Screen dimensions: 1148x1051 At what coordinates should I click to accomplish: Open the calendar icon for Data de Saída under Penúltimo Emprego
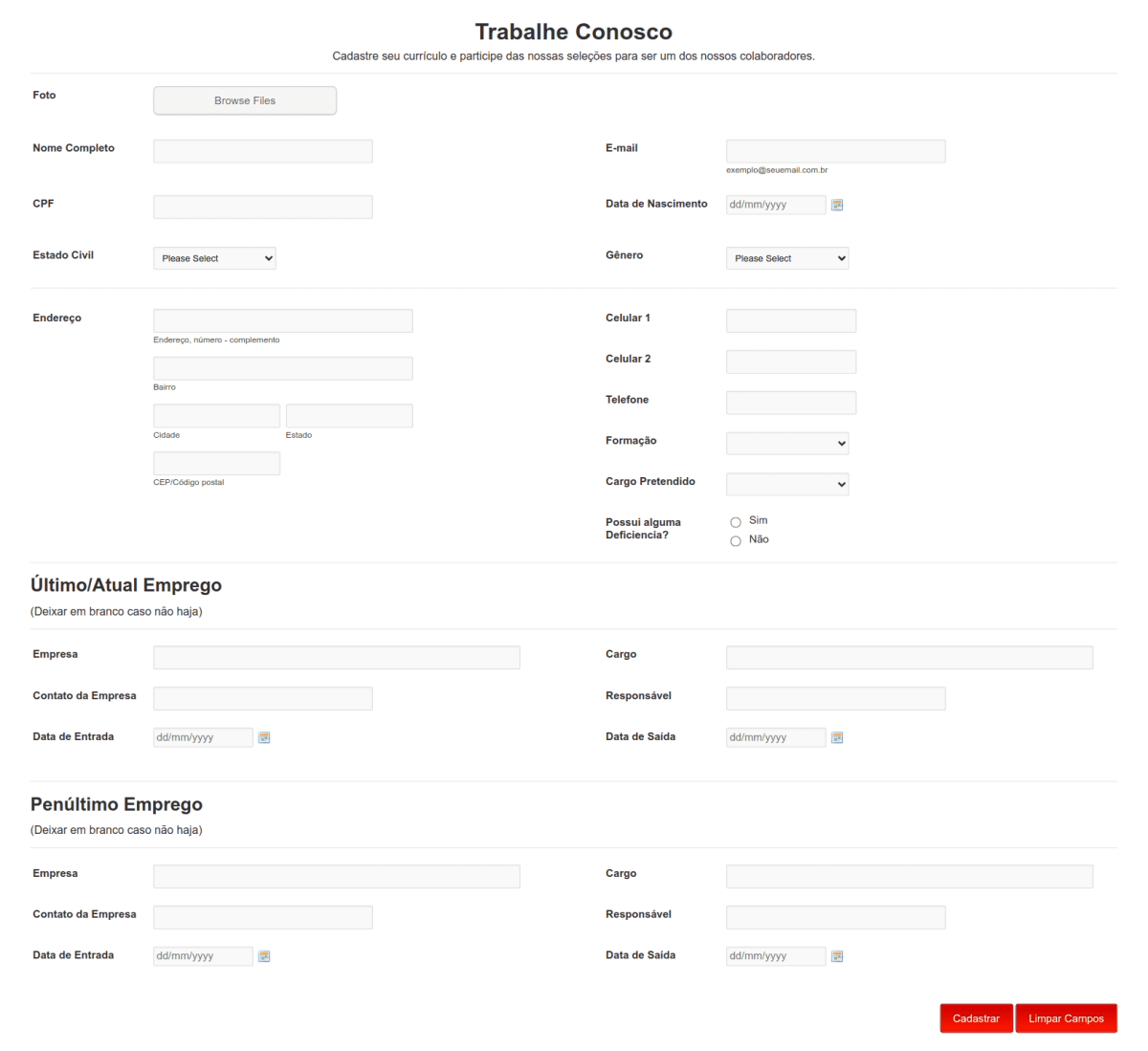[x=836, y=955]
